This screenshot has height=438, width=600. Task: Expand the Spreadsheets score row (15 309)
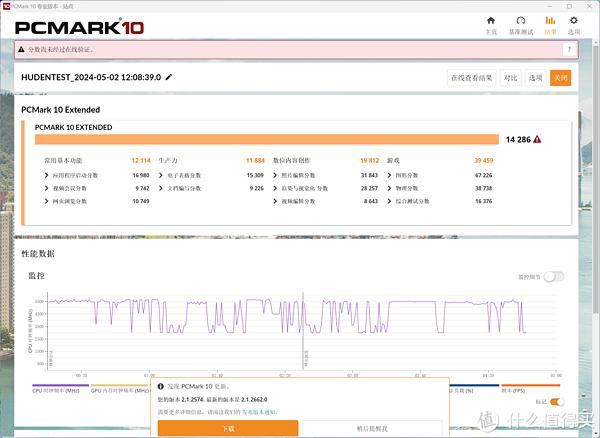coord(211,175)
